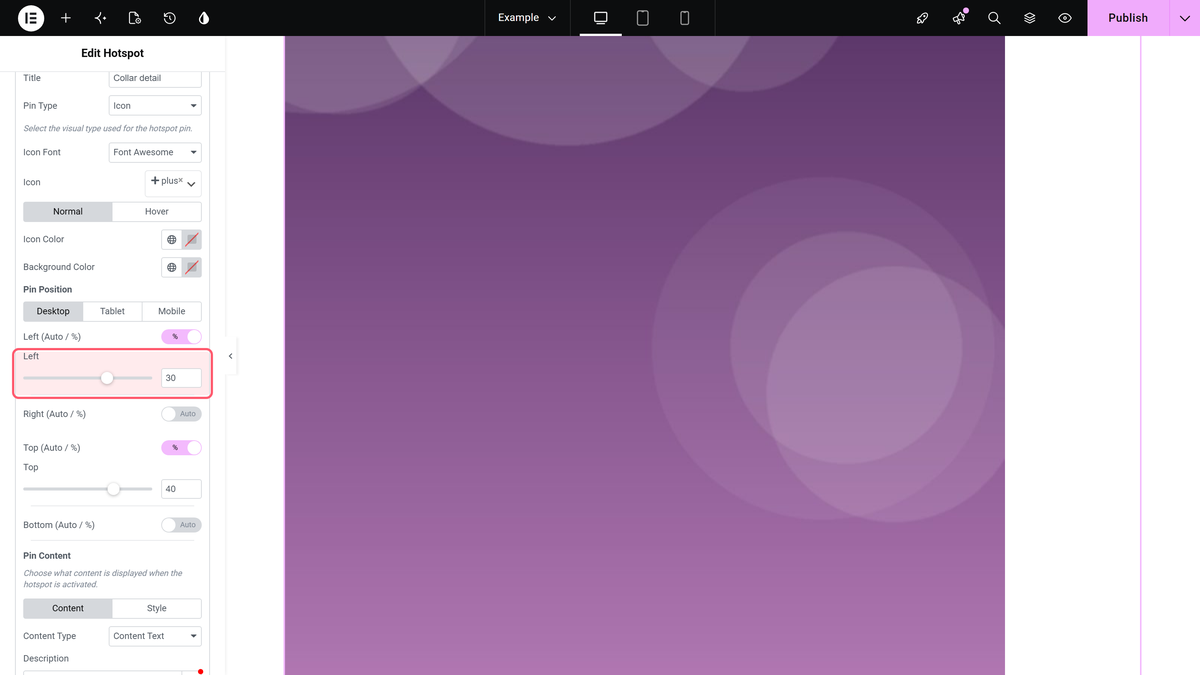The width and height of the screenshot is (1200, 675).
Task: Open the What's New megaphone icon
Action: [x=959, y=18]
